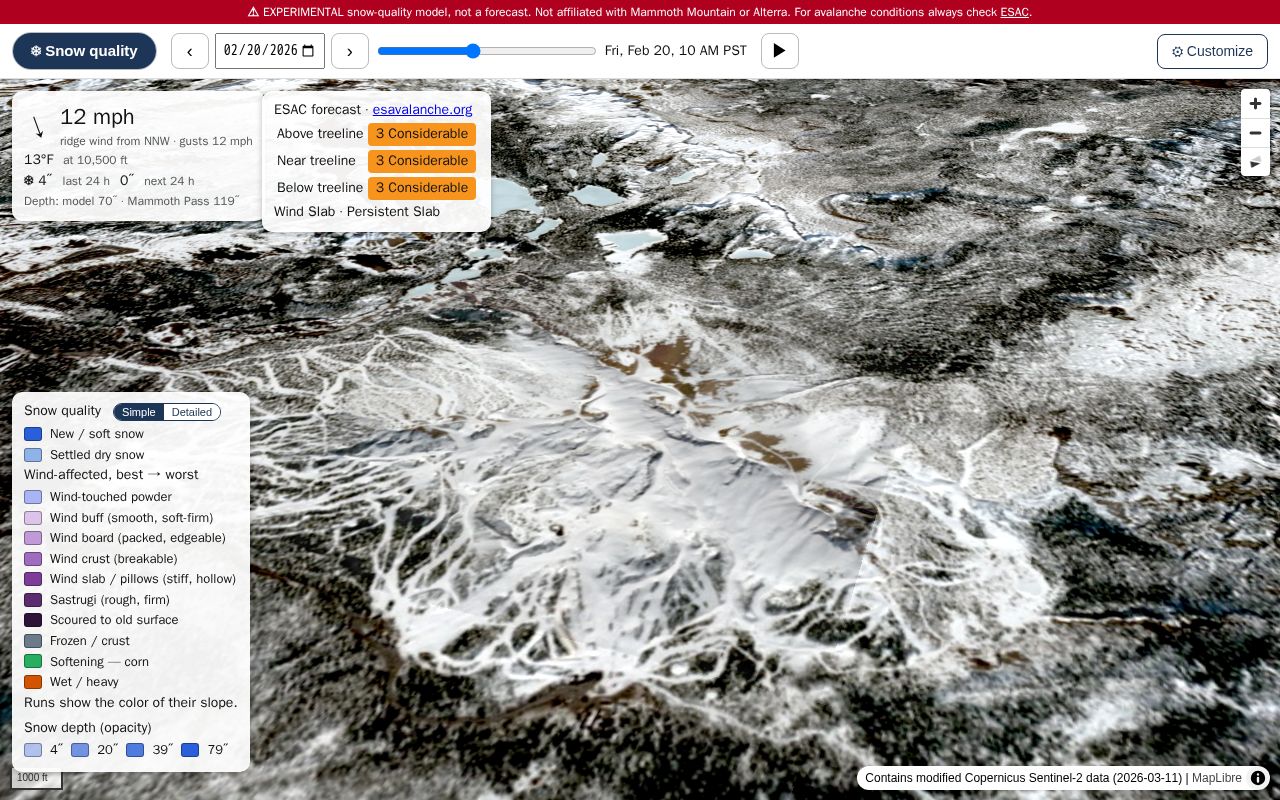Click the 4″ snow depth swatch
The width and height of the screenshot is (1280, 800).
tap(33, 750)
